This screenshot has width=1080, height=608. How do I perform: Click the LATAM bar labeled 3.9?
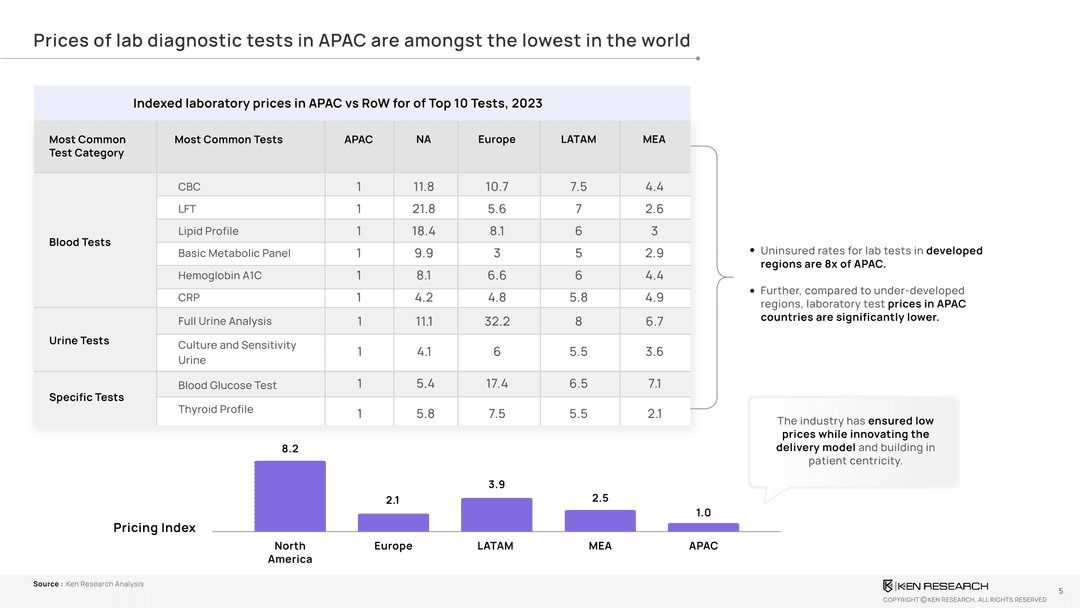click(x=496, y=514)
